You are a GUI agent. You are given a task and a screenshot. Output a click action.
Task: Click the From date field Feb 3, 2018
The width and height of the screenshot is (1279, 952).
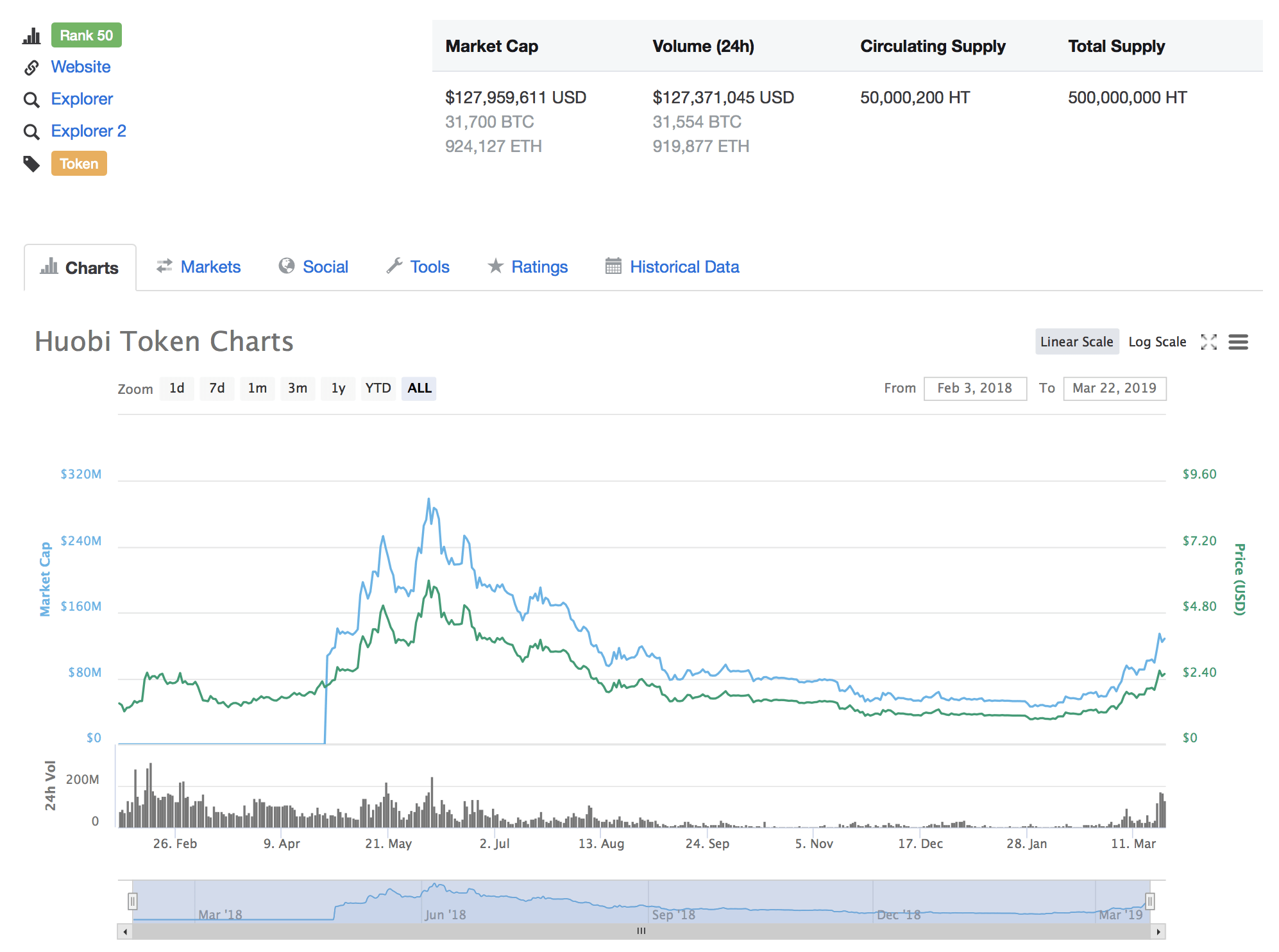tap(975, 388)
